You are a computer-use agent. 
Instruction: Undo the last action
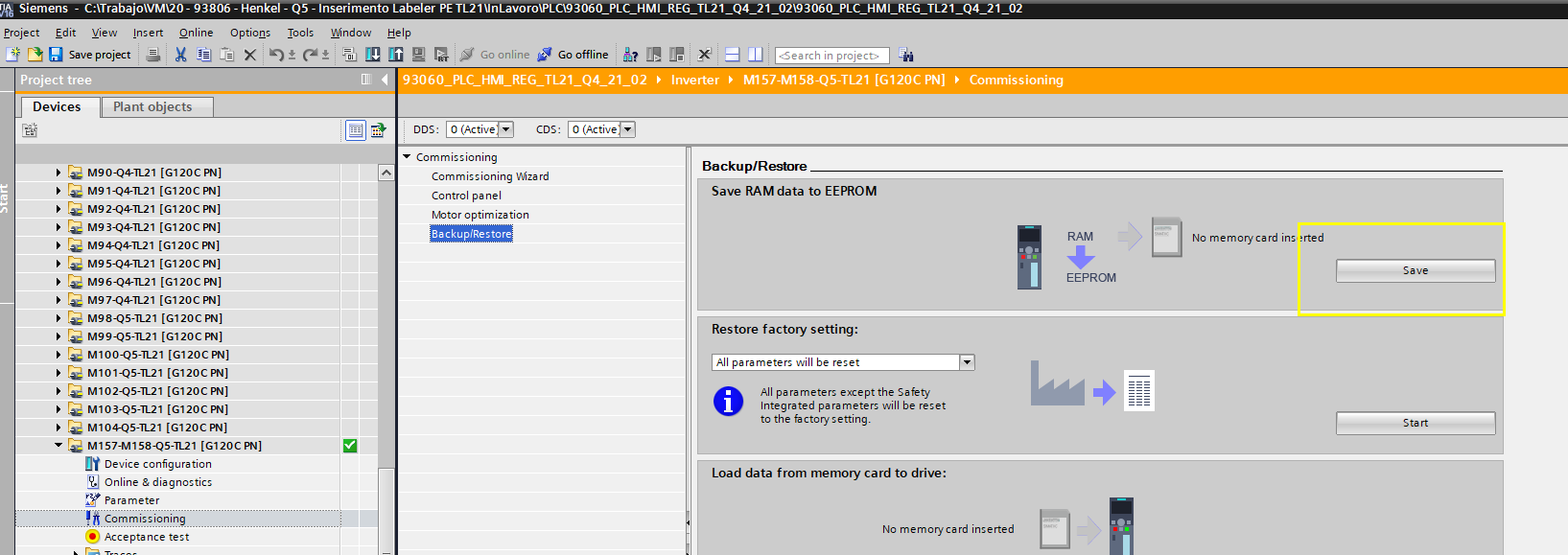pos(276,55)
